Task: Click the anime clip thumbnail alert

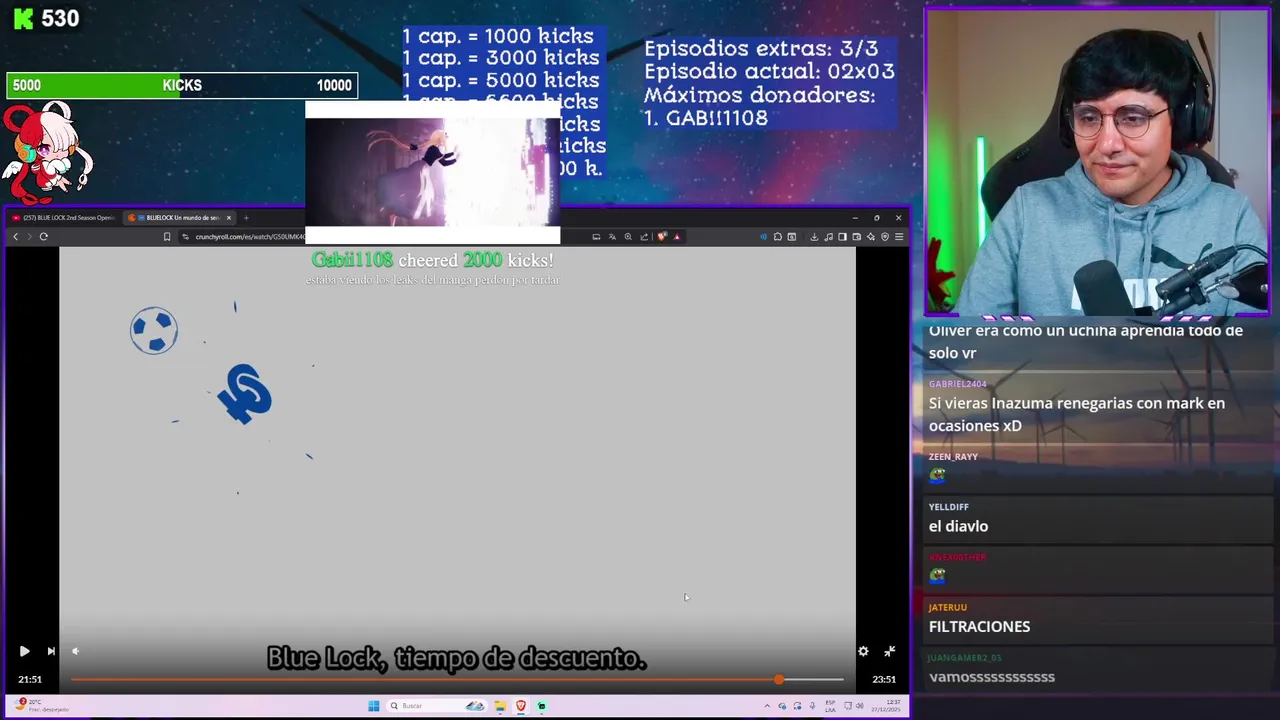Action: pos(432,172)
